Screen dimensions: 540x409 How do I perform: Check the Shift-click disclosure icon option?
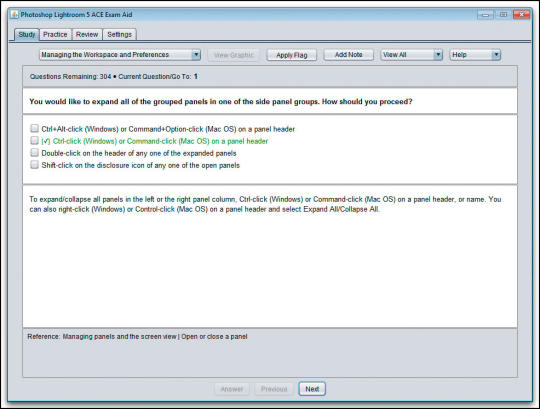tap(34, 165)
